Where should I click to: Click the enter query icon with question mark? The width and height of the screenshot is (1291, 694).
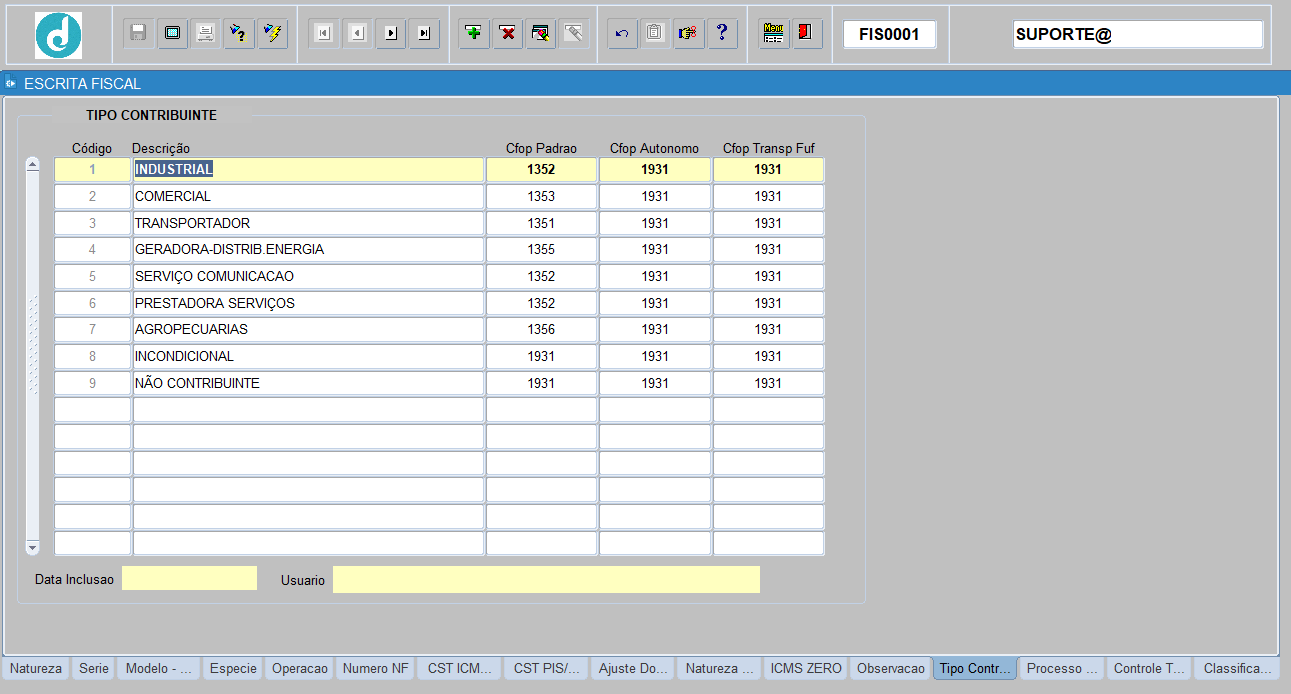coord(238,33)
